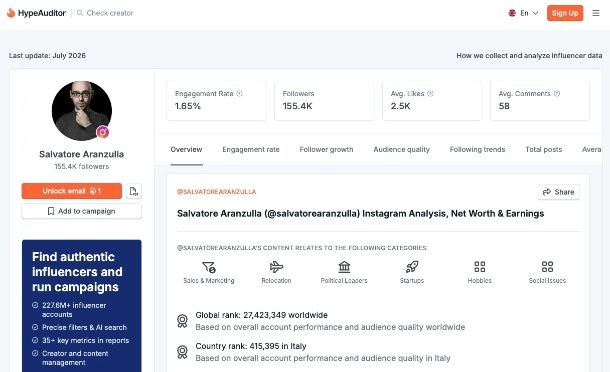
Task: Click Avg. Comments info icon
Action: (557, 93)
